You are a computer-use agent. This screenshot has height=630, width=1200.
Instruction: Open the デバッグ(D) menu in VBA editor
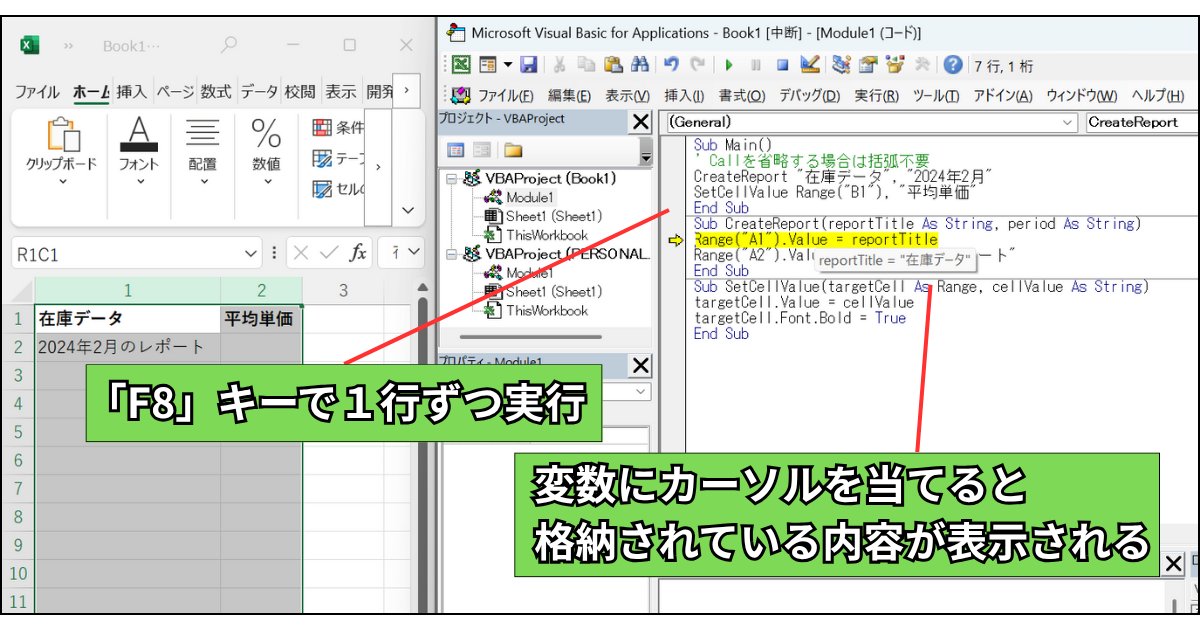tap(810, 96)
